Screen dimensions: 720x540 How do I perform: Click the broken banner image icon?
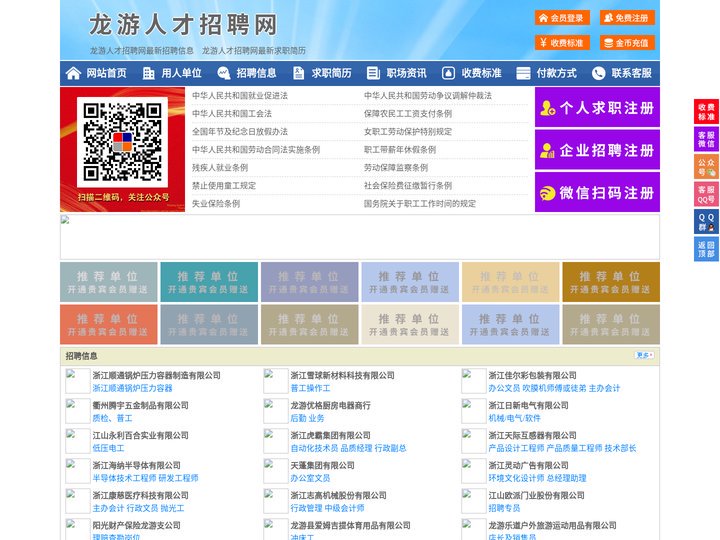pyautogui.click(x=65, y=220)
